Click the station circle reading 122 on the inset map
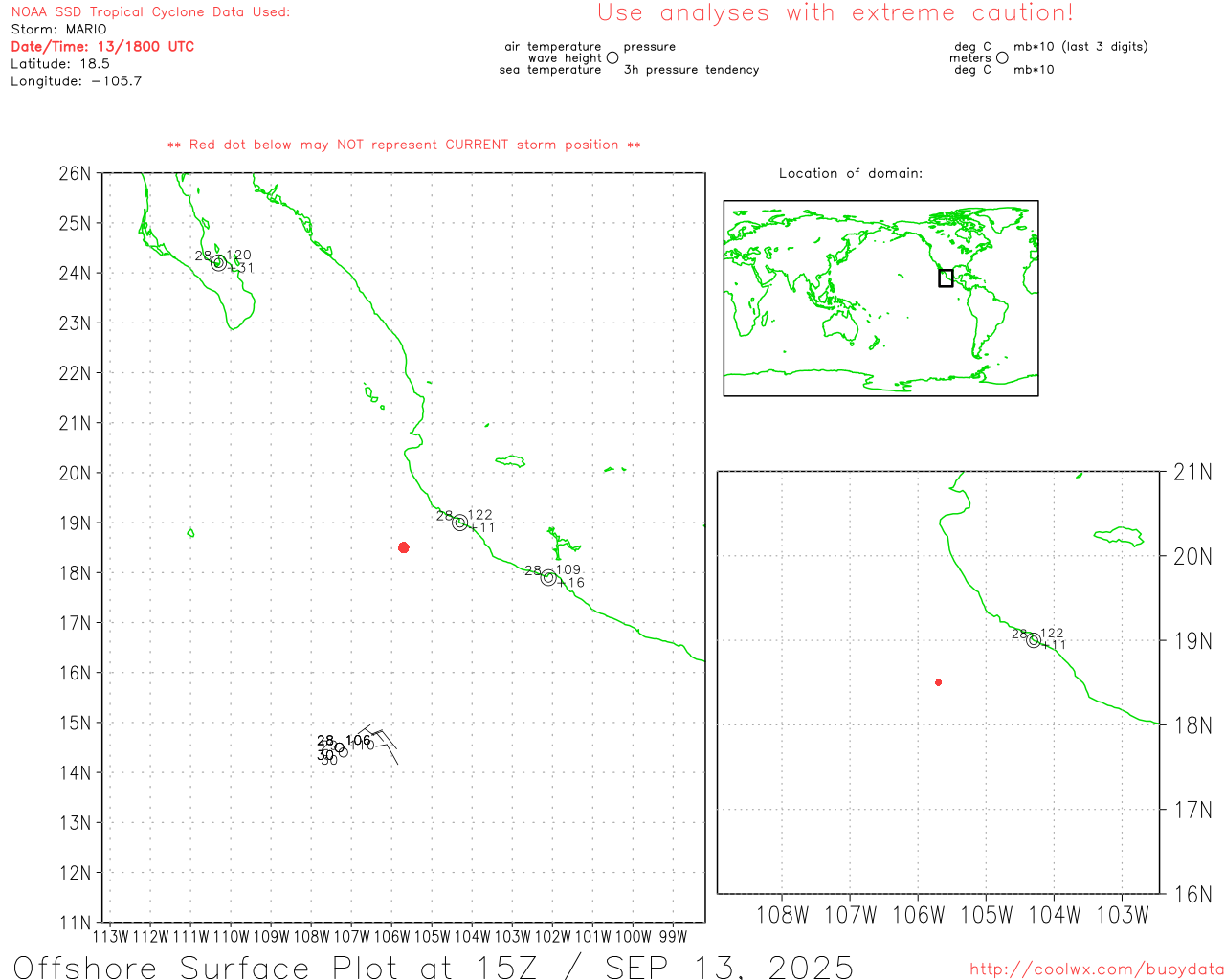1225x980 pixels. pyautogui.click(x=1034, y=640)
